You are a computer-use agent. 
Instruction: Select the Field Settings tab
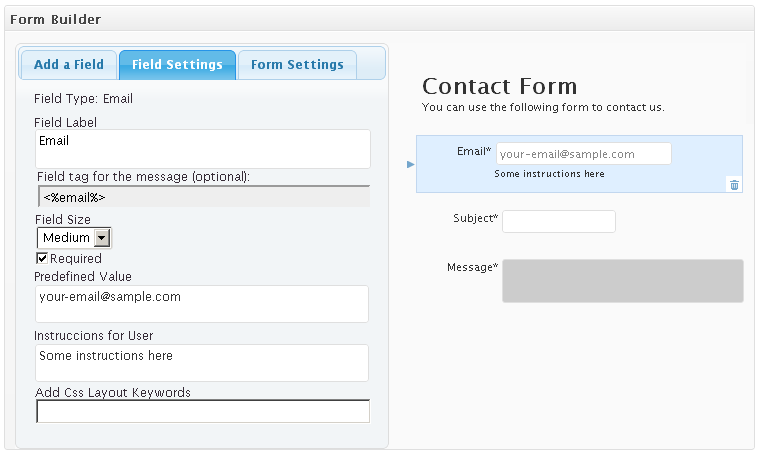point(177,65)
